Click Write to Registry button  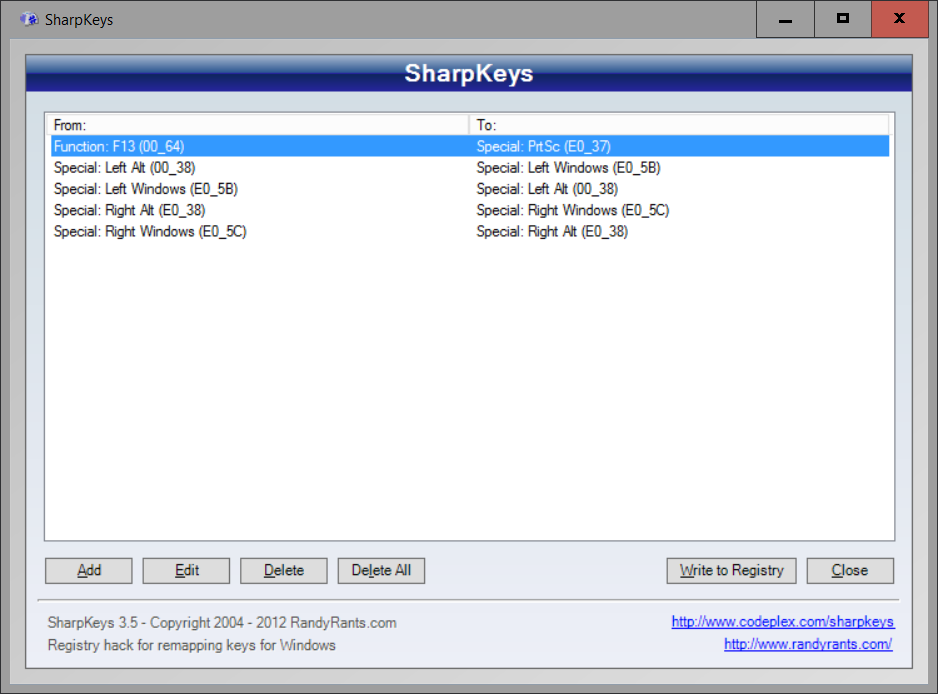pyautogui.click(x=731, y=570)
